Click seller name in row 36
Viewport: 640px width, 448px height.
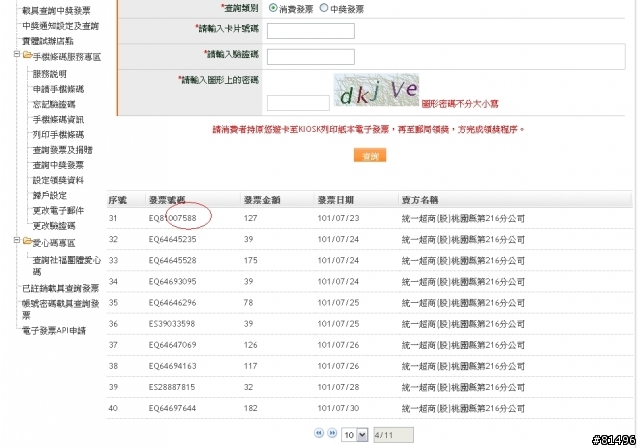click(463, 324)
